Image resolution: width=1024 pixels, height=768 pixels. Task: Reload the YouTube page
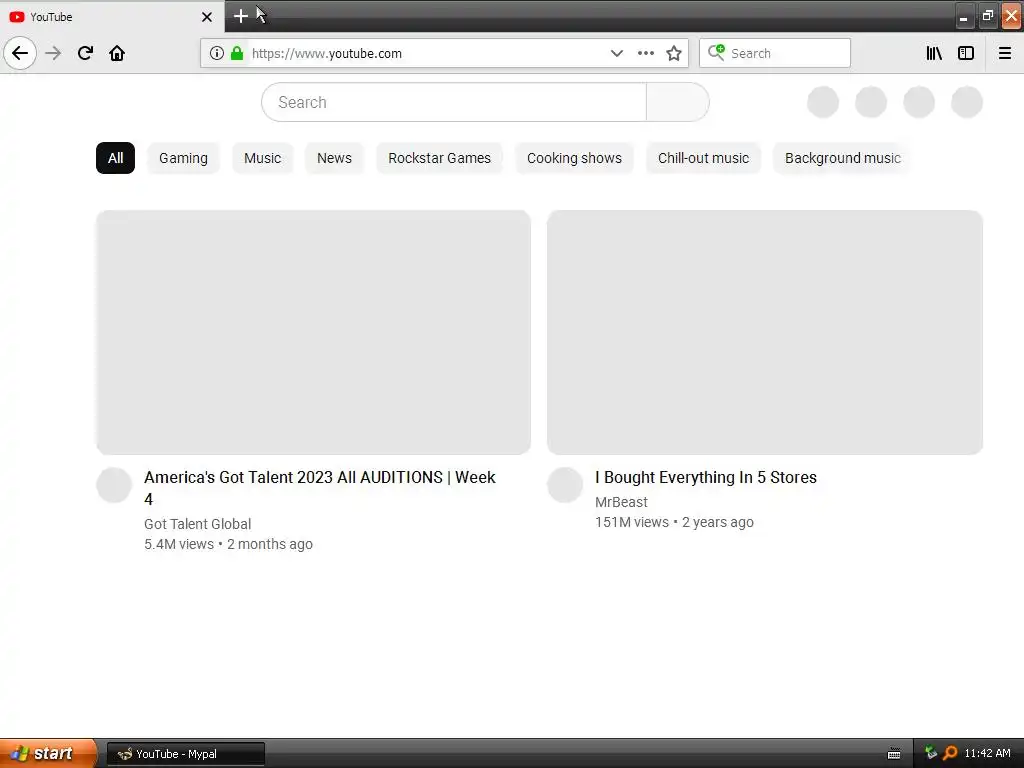click(x=85, y=53)
